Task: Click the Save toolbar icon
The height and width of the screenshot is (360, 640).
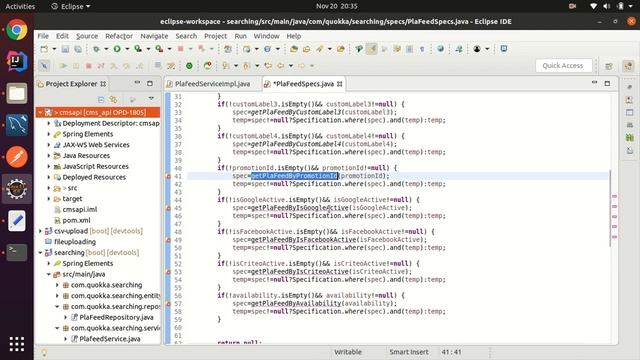Action: (65, 49)
